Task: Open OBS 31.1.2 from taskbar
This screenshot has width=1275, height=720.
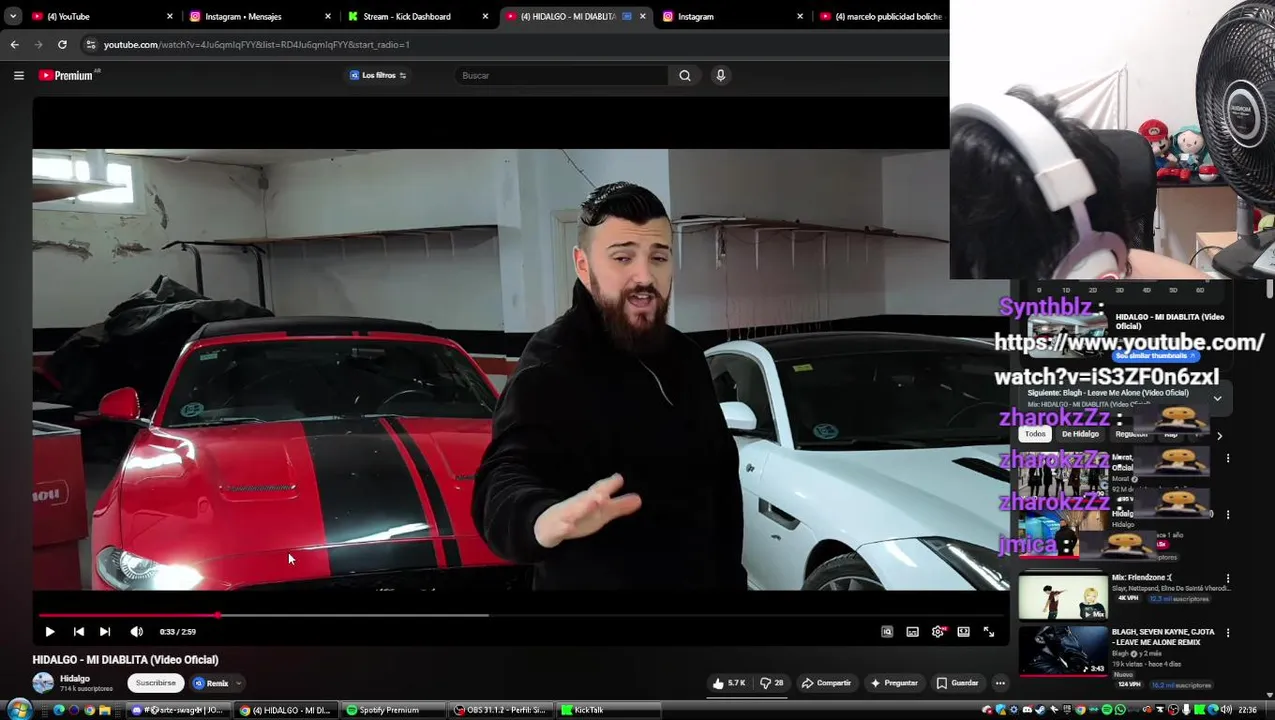Action: [x=500, y=710]
